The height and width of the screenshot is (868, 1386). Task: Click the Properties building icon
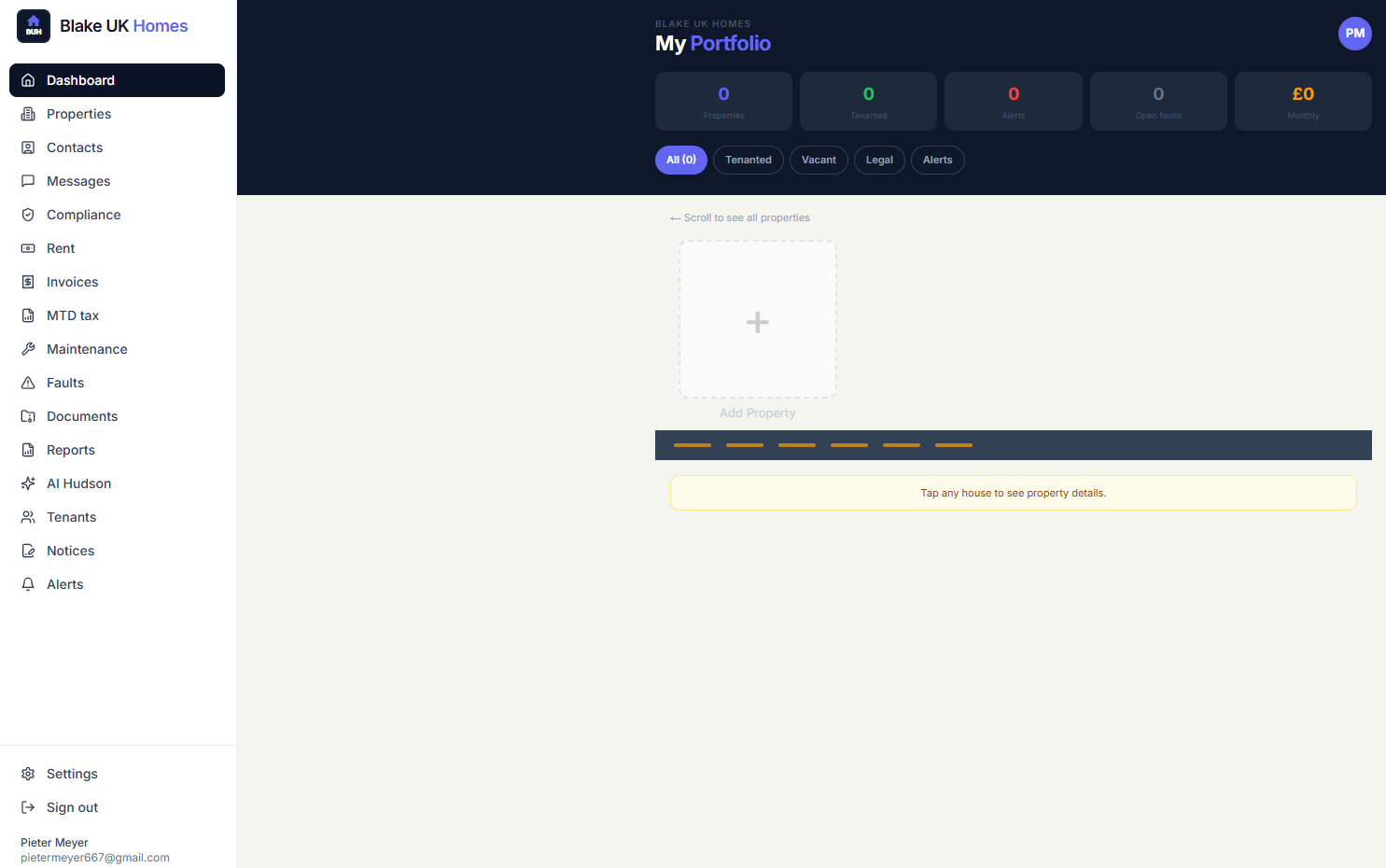[x=28, y=114]
